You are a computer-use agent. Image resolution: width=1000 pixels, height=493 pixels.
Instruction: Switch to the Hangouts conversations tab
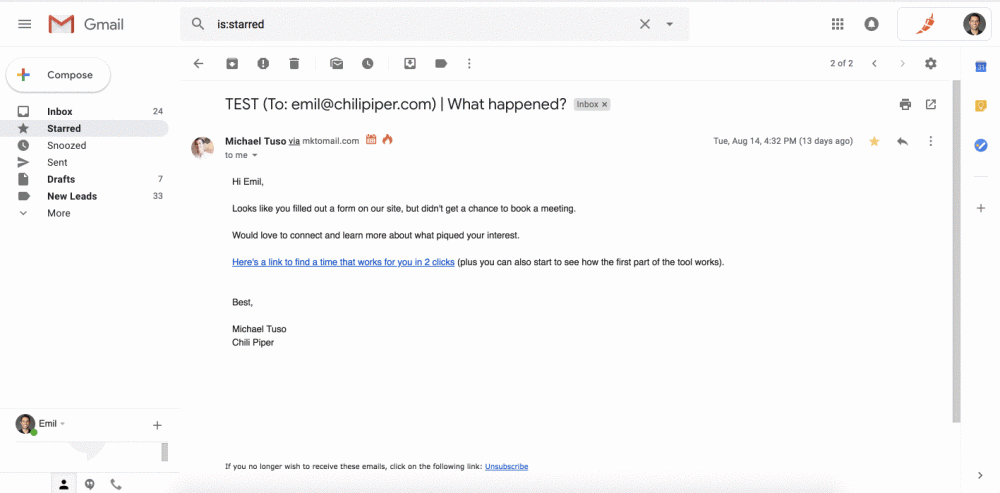pos(90,484)
